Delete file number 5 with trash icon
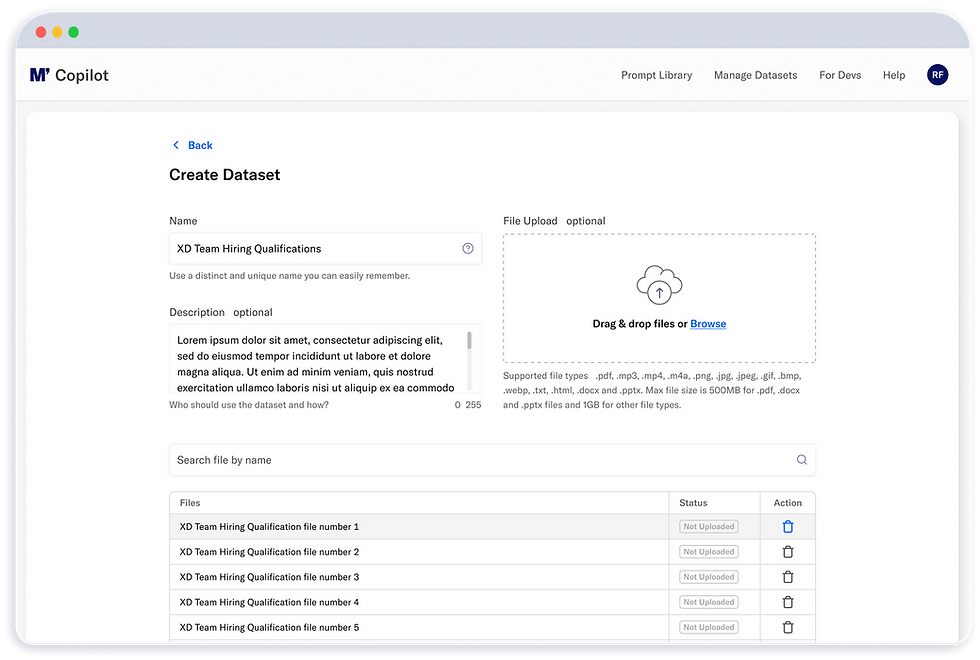The image size is (980, 660). pos(788,627)
